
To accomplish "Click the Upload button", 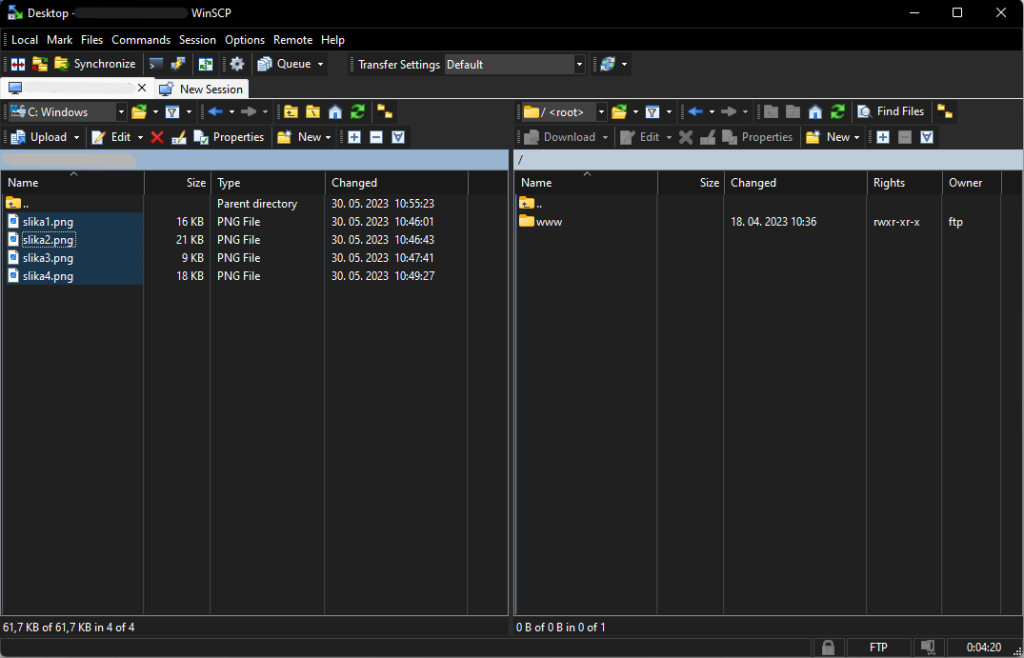I will coord(39,137).
